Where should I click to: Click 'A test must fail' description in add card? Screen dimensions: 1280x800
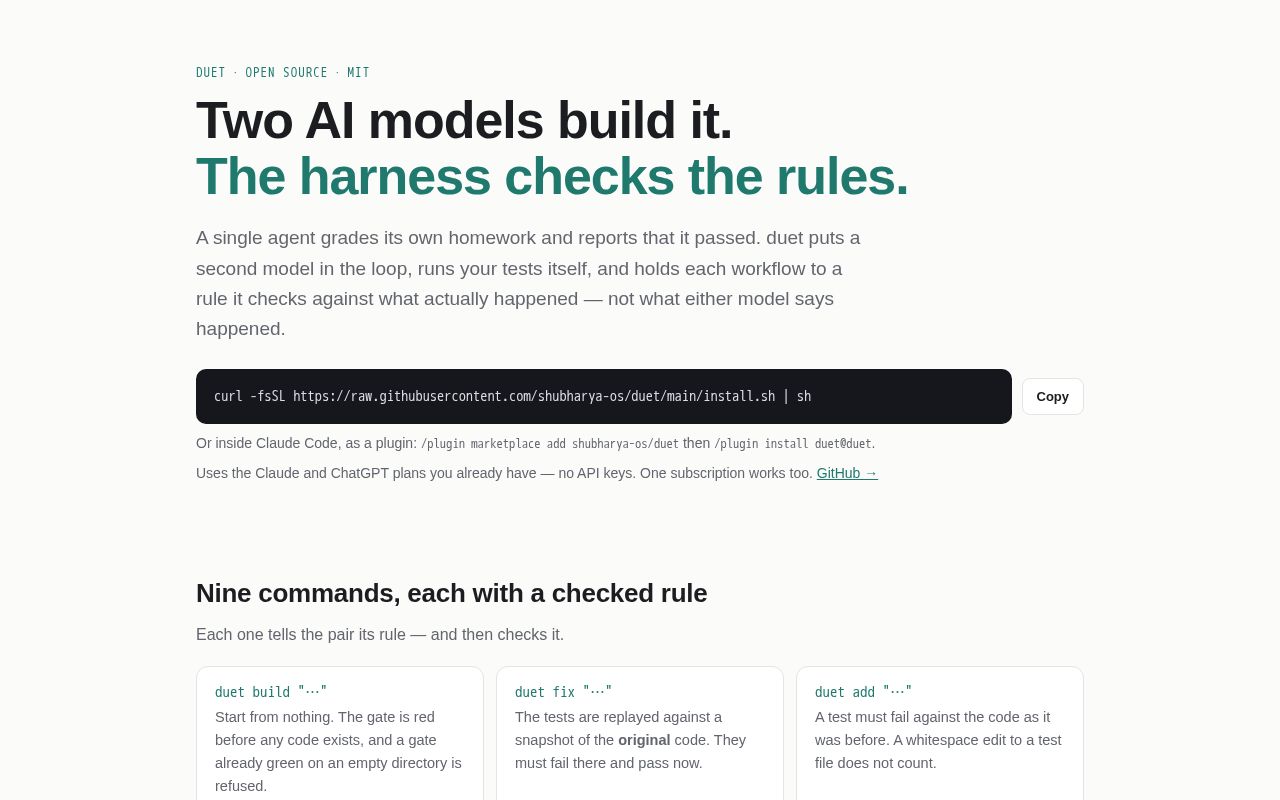click(x=939, y=740)
